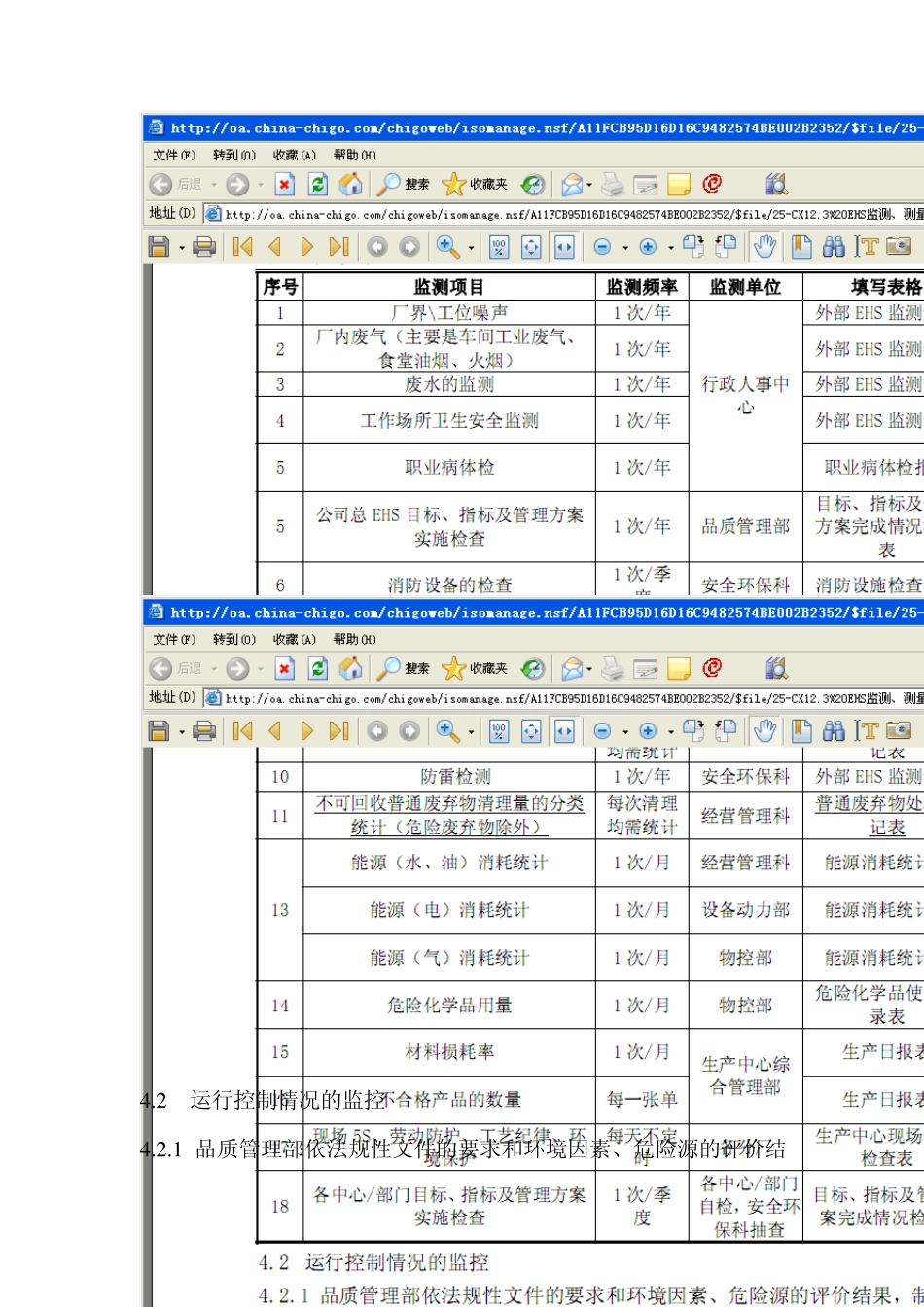The image size is (924, 1307).
Task: Jump to last page in the upper PDF toolbar
Action: [x=338, y=247]
